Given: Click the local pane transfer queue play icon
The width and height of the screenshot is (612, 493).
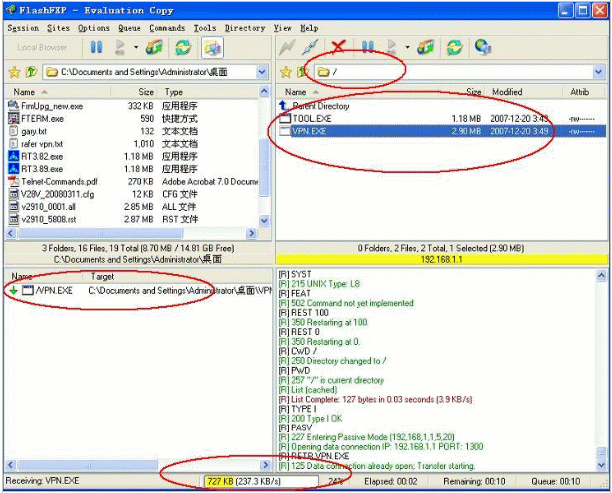Looking at the screenshot, I should point(119,47).
